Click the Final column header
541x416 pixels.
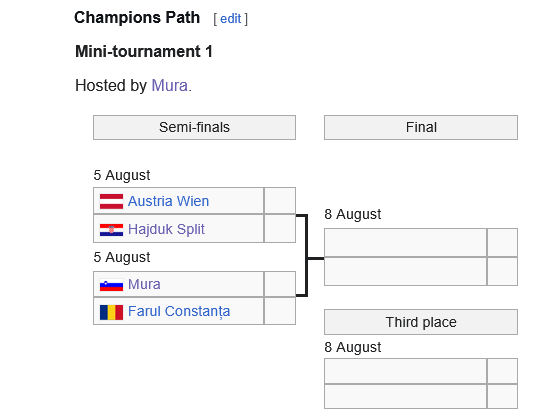pos(421,127)
